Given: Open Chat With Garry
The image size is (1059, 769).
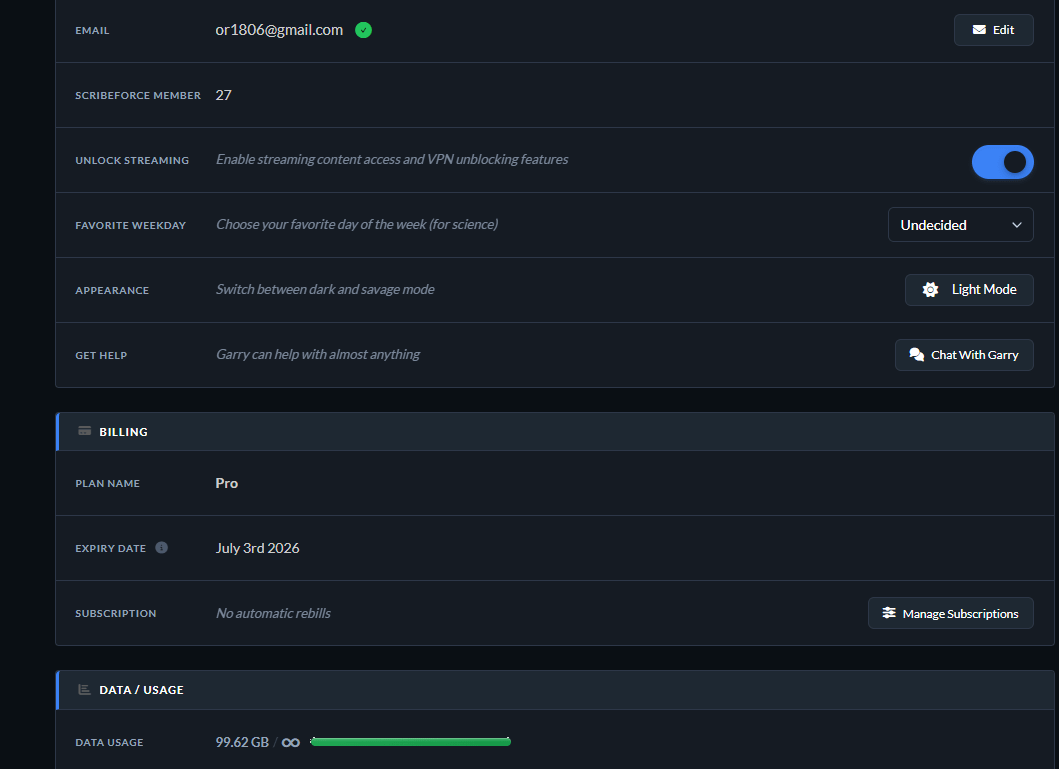Looking at the screenshot, I should [x=964, y=354].
